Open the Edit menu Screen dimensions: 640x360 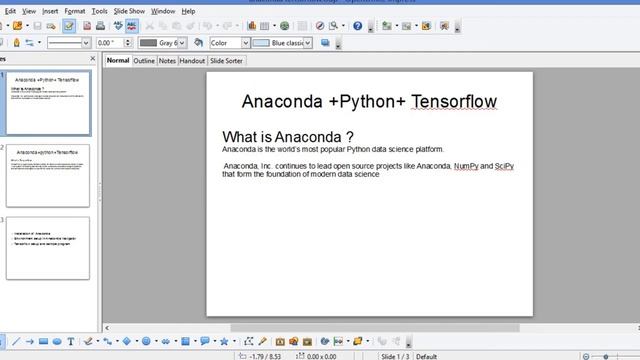pos(10,11)
